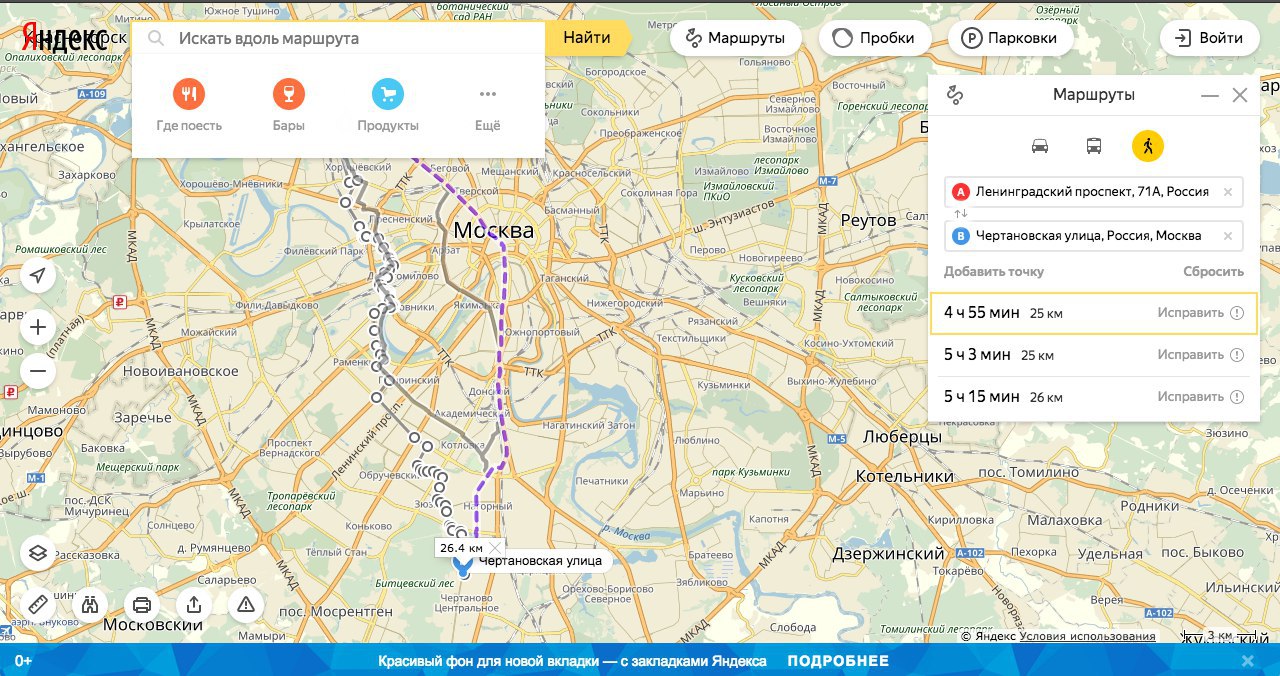The height and width of the screenshot is (676, 1280).
Task: Select the 'Где поесть' category icon
Action: click(x=189, y=95)
